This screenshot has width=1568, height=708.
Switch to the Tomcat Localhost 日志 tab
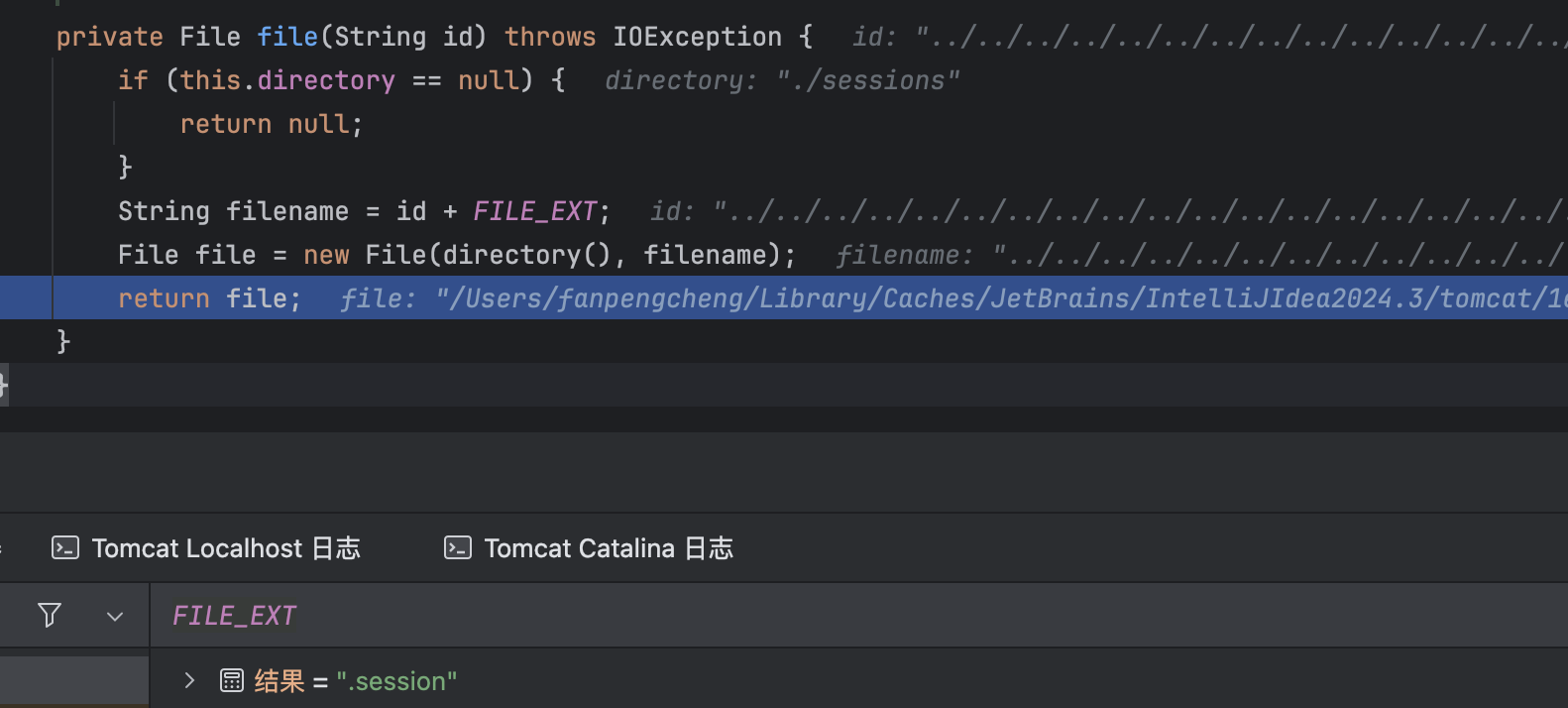click(225, 548)
